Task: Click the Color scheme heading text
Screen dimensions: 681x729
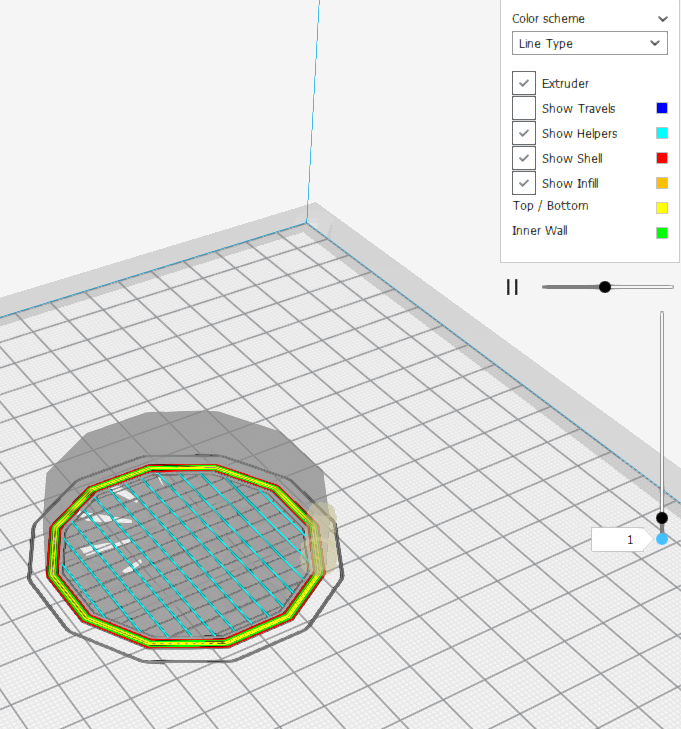Action: (548, 19)
